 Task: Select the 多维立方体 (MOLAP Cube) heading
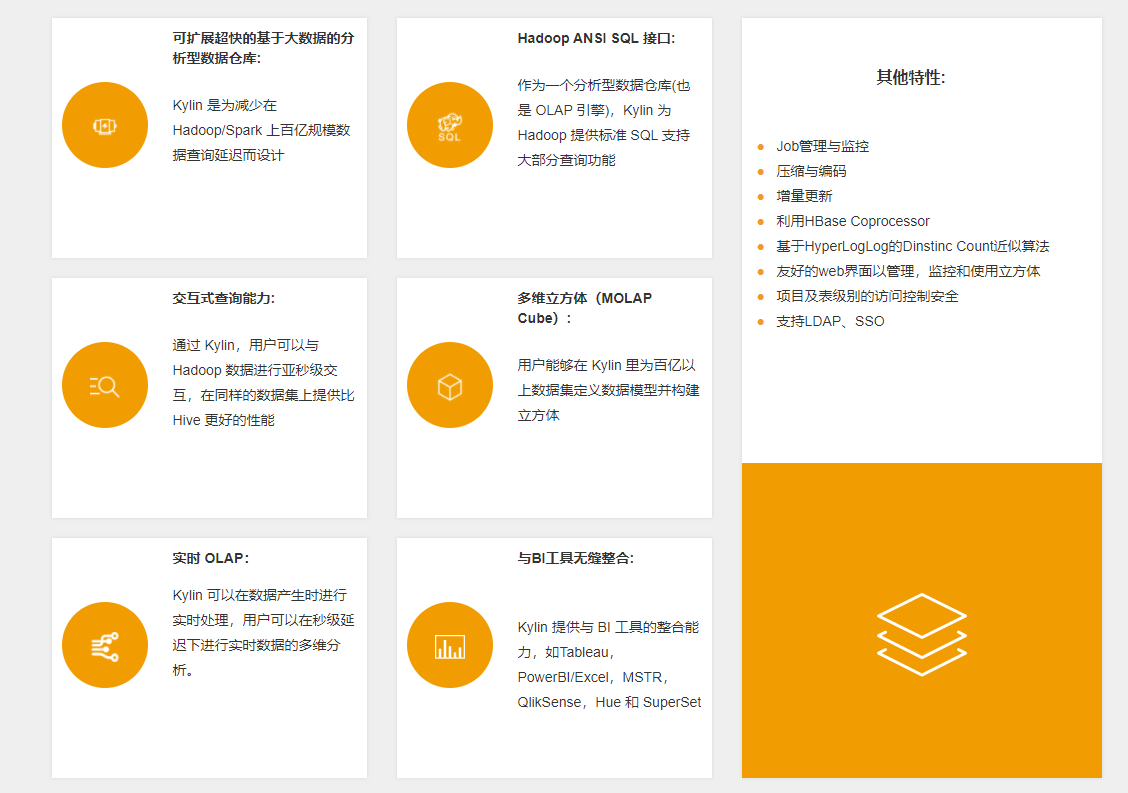pos(584,308)
